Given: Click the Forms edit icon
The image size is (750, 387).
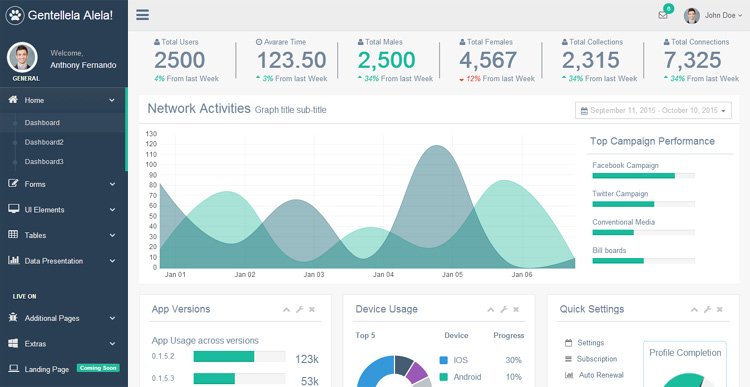Looking at the screenshot, I should tap(13, 183).
